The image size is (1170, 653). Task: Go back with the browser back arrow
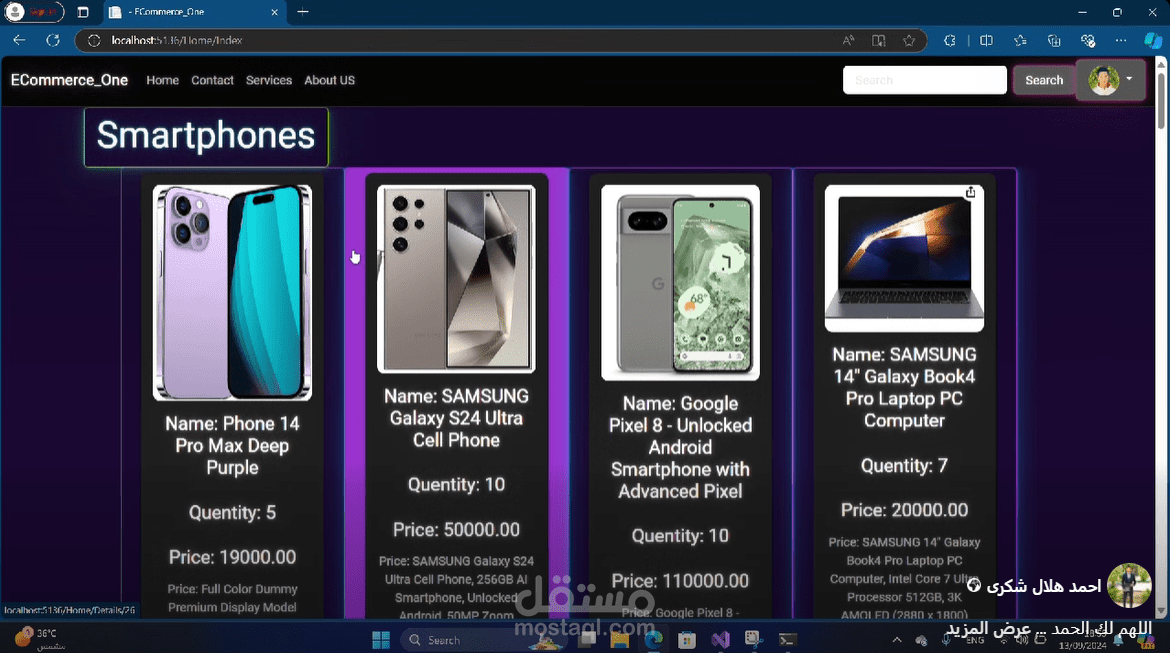point(19,40)
